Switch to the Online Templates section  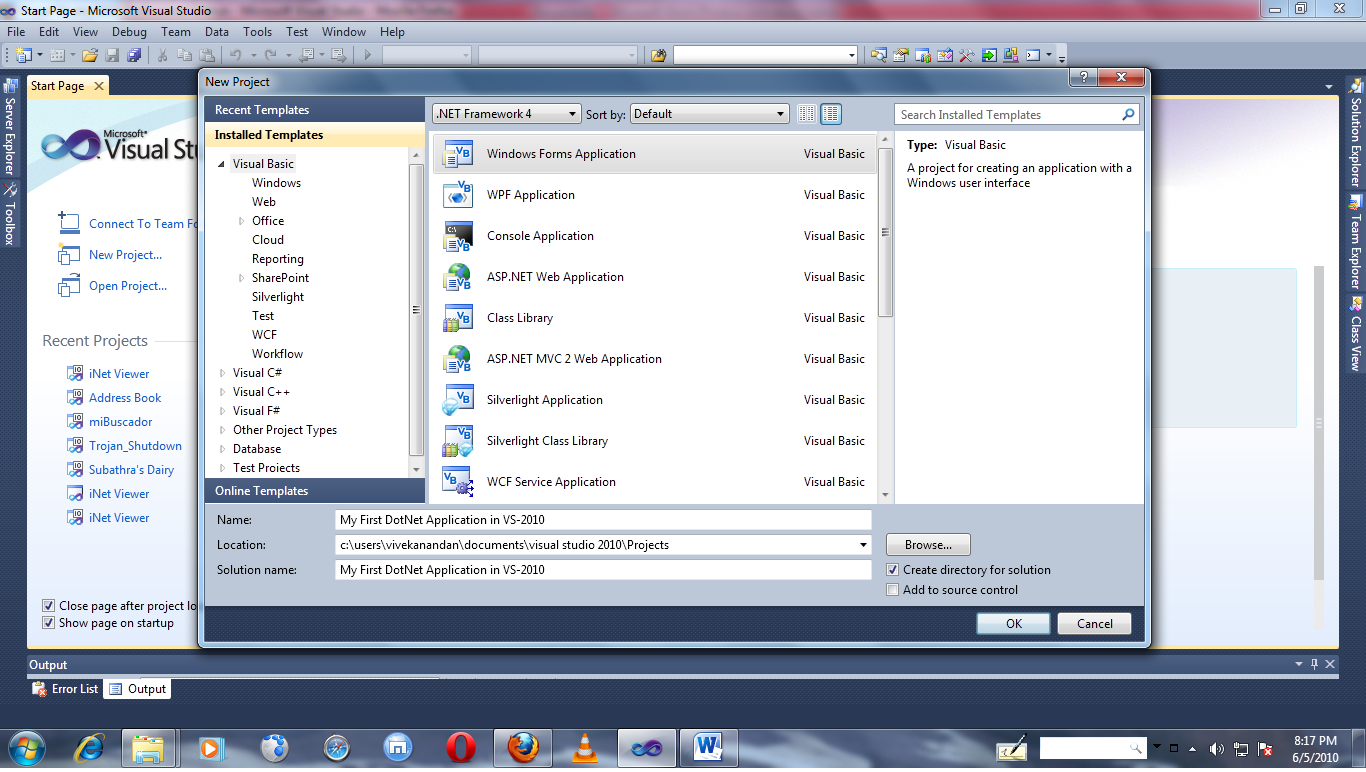tap(263, 490)
